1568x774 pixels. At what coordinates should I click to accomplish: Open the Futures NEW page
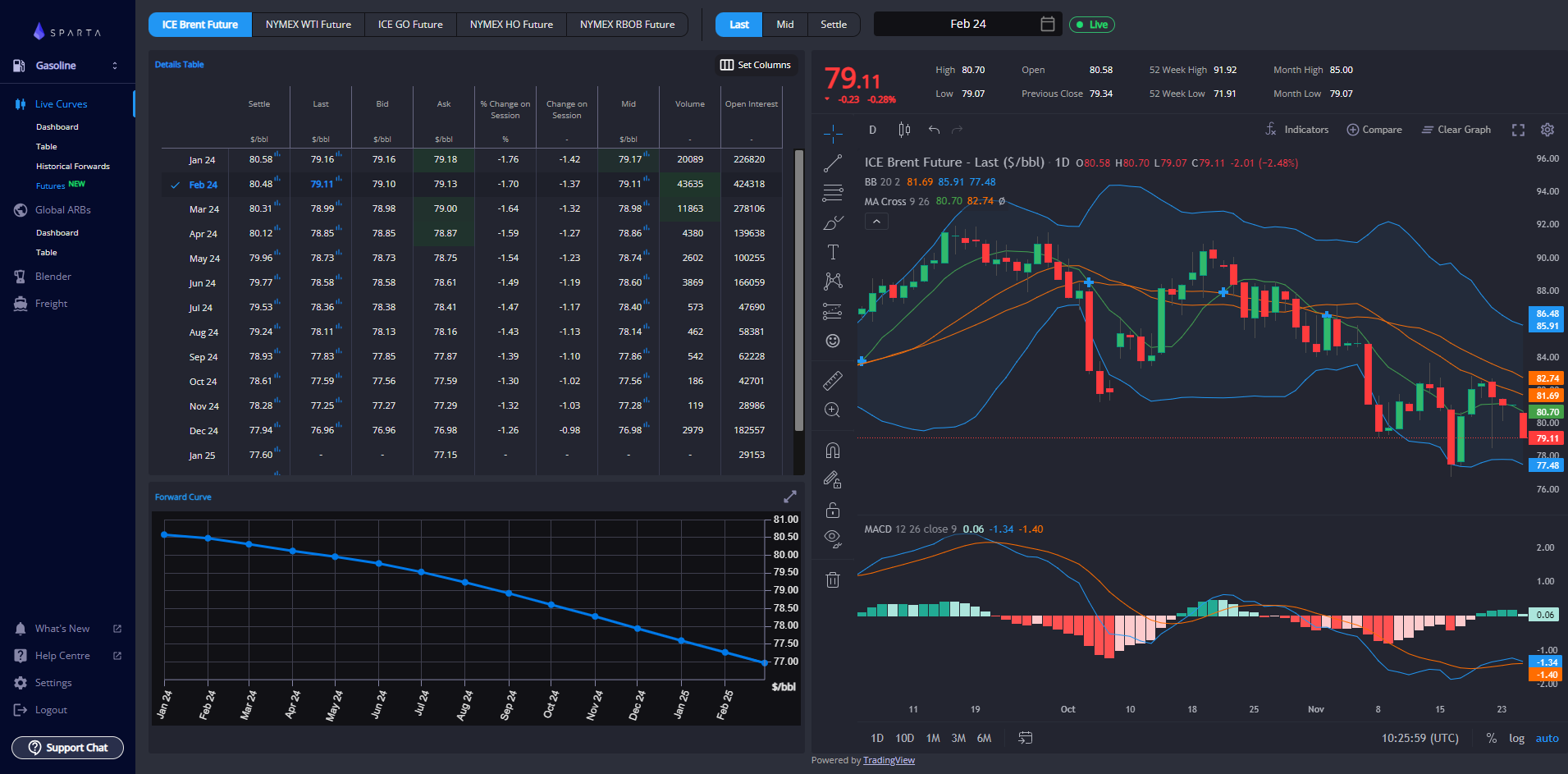[61, 185]
